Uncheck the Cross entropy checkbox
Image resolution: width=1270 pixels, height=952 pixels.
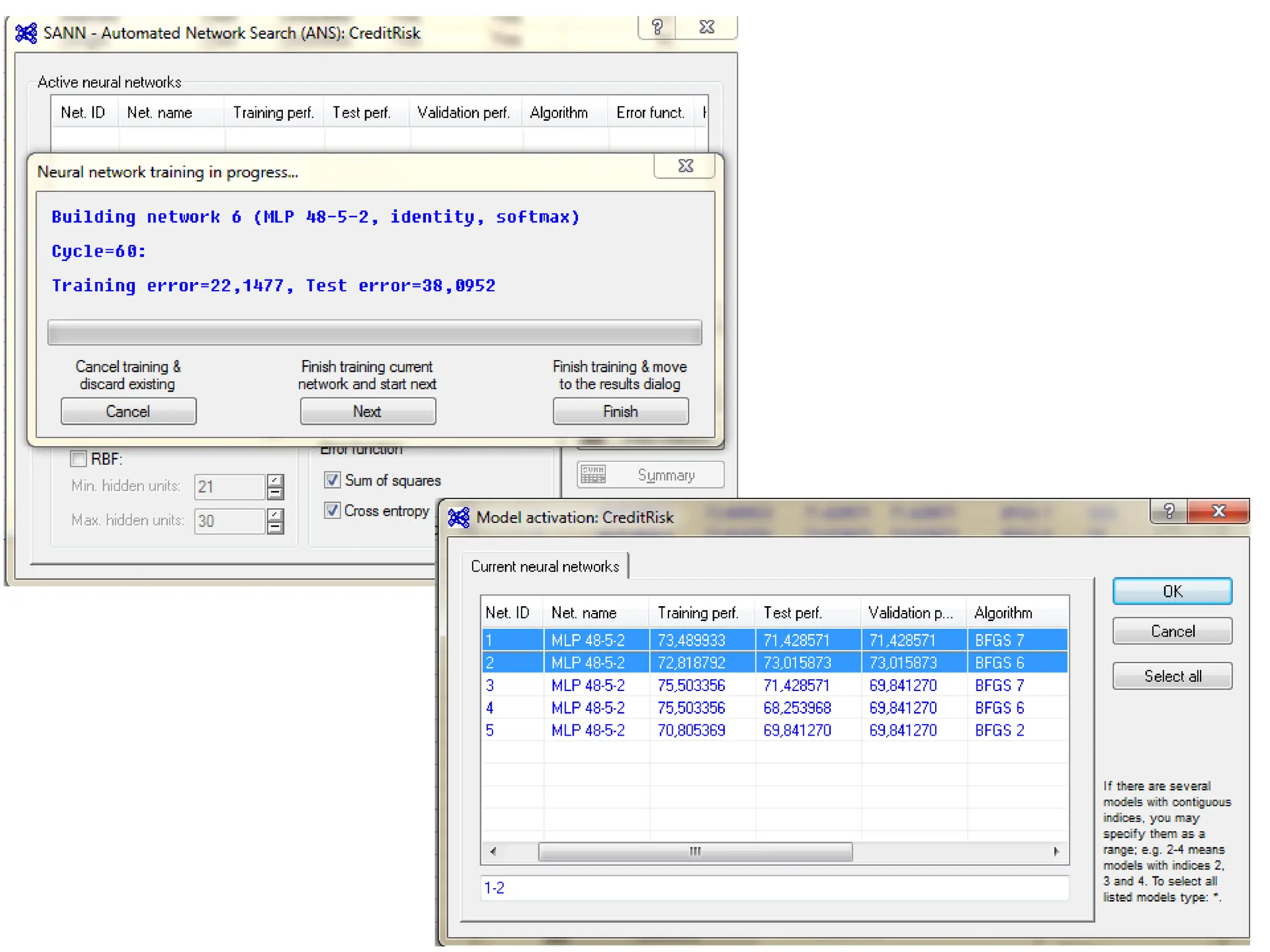pos(332,510)
